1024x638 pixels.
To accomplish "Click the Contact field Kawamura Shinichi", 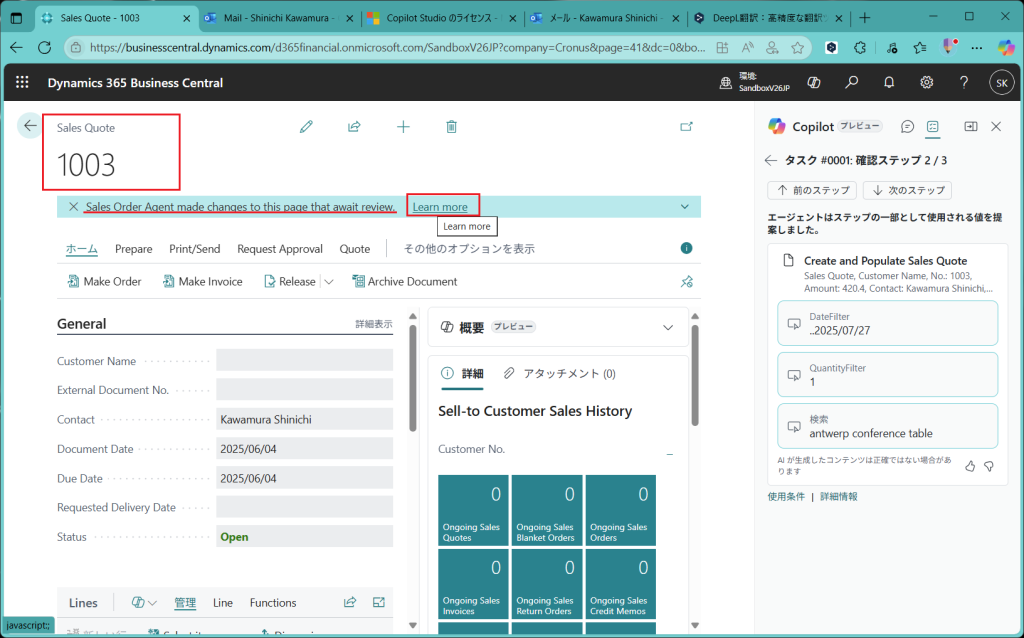I will click(304, 419).
